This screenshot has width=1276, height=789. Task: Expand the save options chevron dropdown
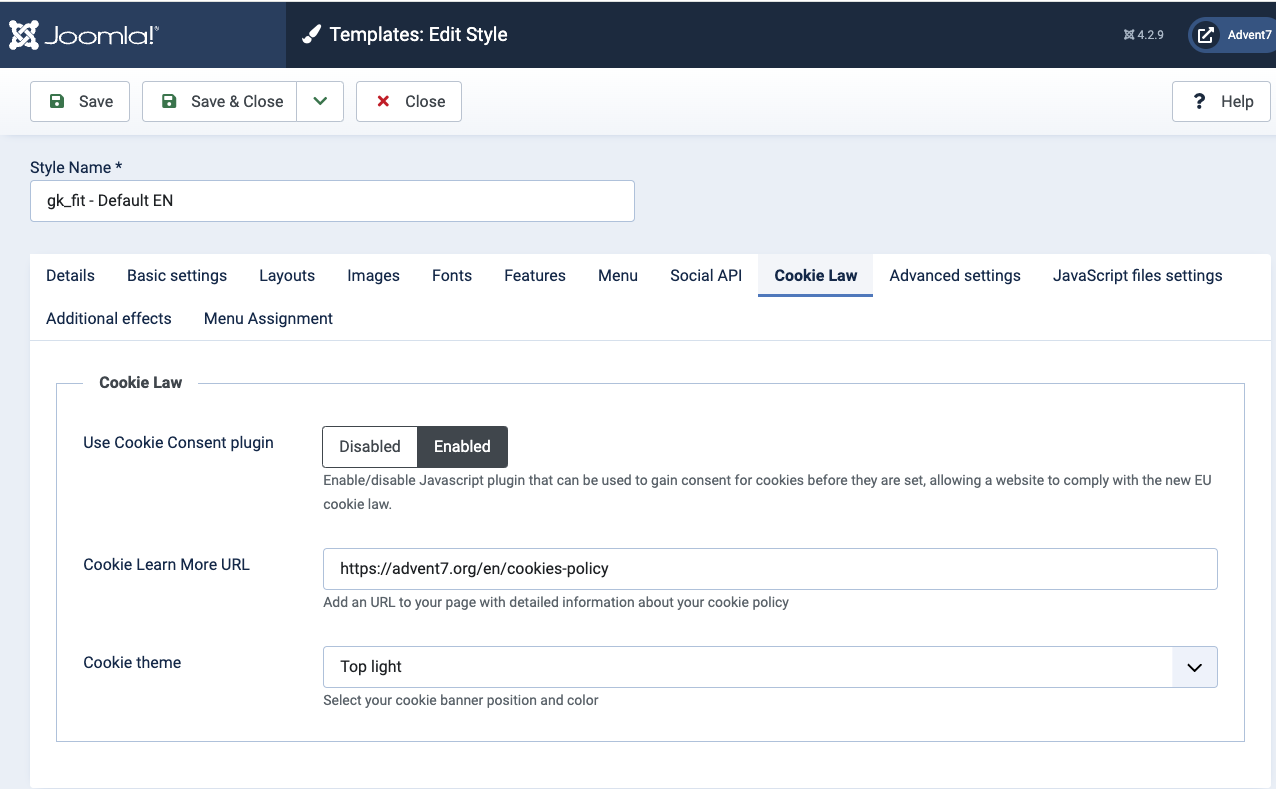coord(320,101)
